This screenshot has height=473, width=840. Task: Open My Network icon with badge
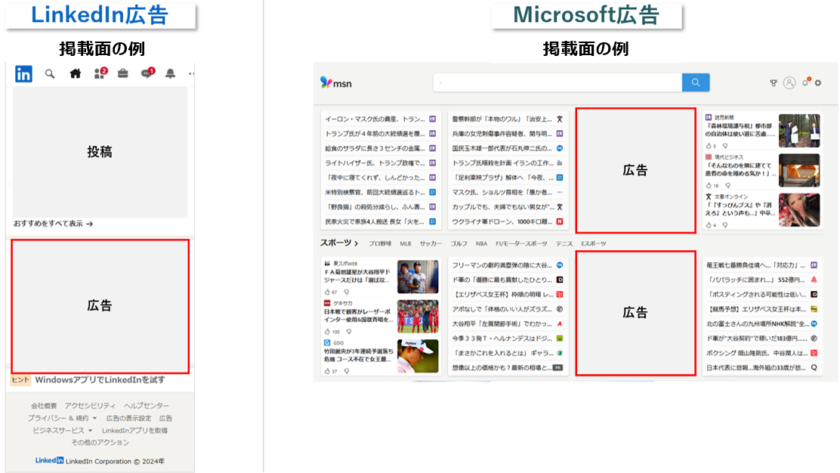(x=100, y=74)
